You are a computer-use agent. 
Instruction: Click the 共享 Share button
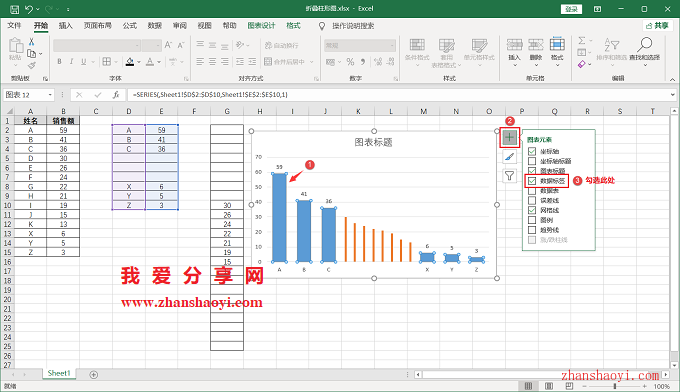(x=657, y=26)
